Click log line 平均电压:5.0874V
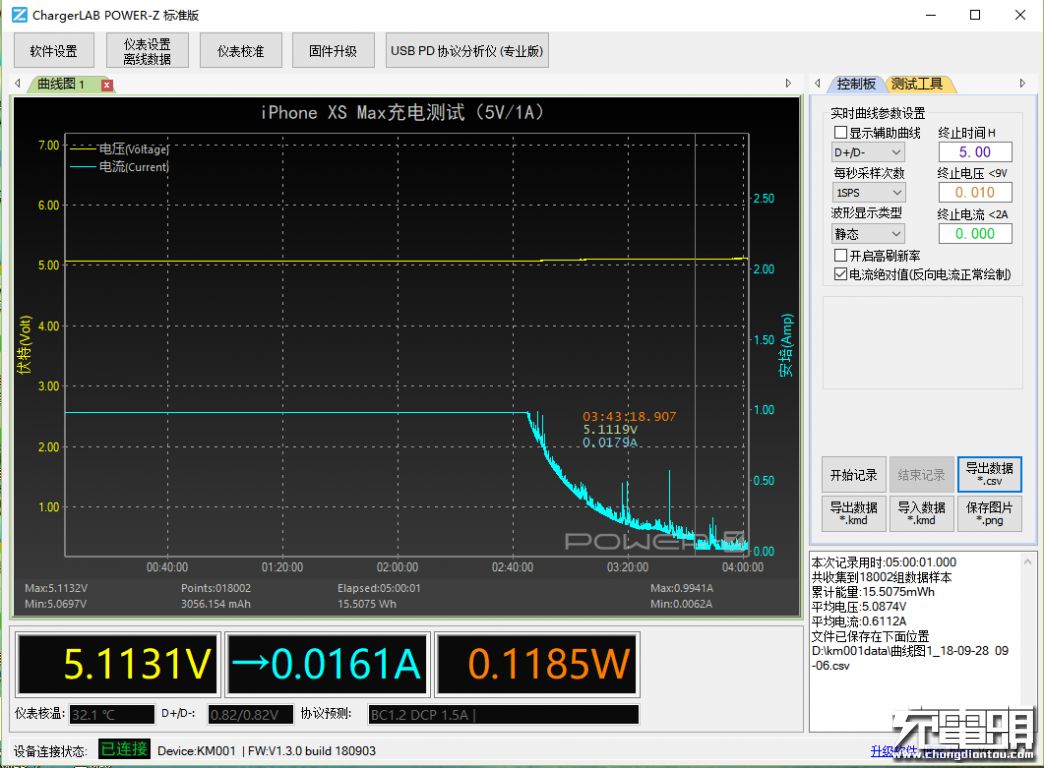The image size is (1044, 768). 859,607
